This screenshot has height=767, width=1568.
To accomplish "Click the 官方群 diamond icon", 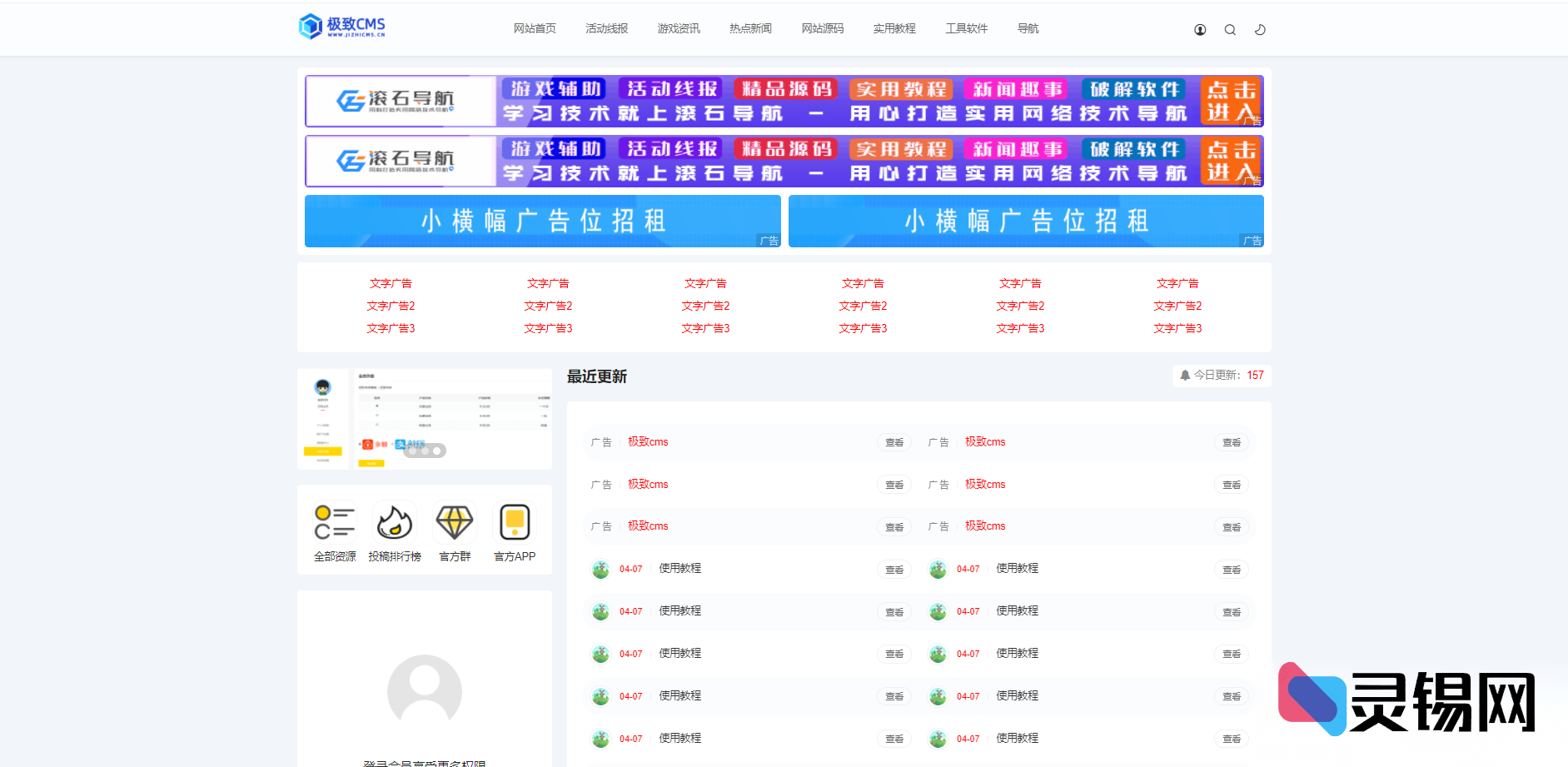I will pos(455,523).
